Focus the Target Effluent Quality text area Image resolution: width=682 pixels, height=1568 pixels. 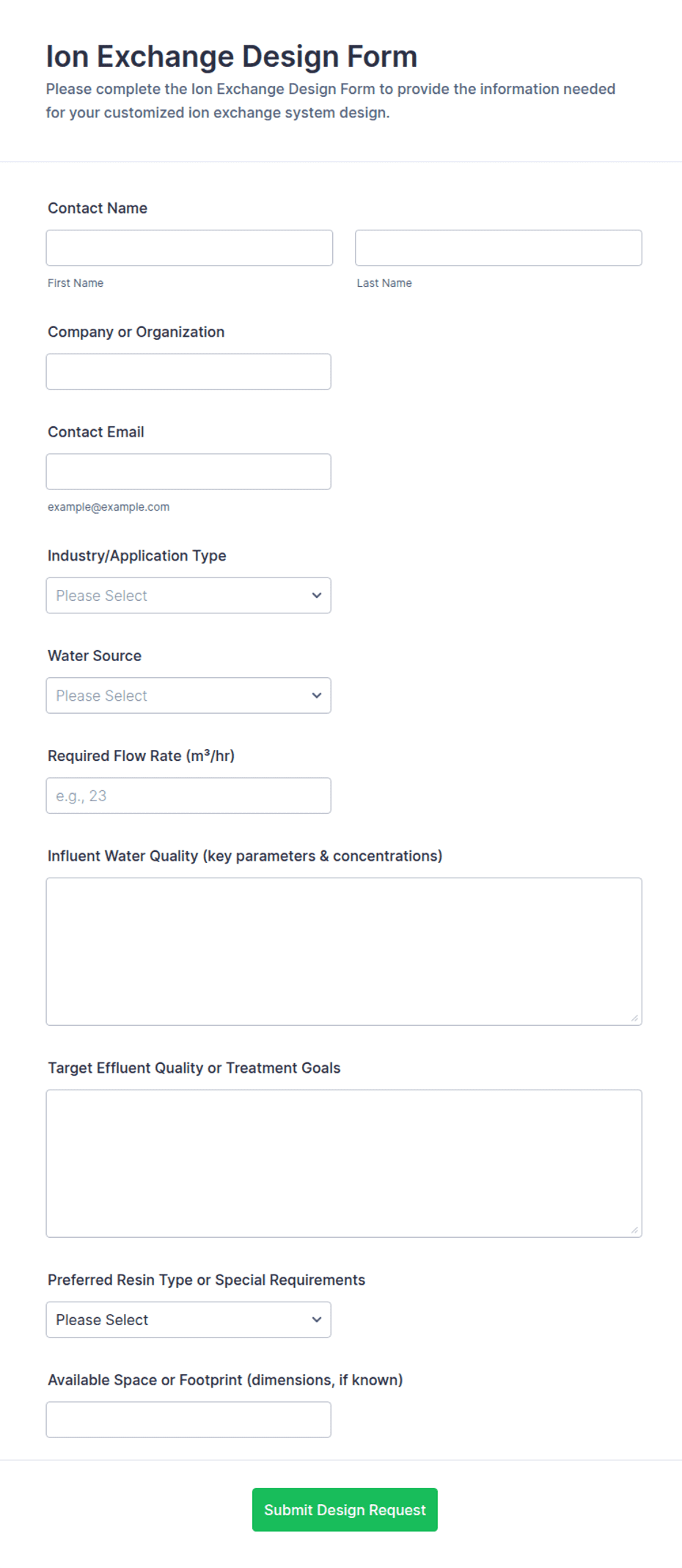click(x=344, y=1164)
